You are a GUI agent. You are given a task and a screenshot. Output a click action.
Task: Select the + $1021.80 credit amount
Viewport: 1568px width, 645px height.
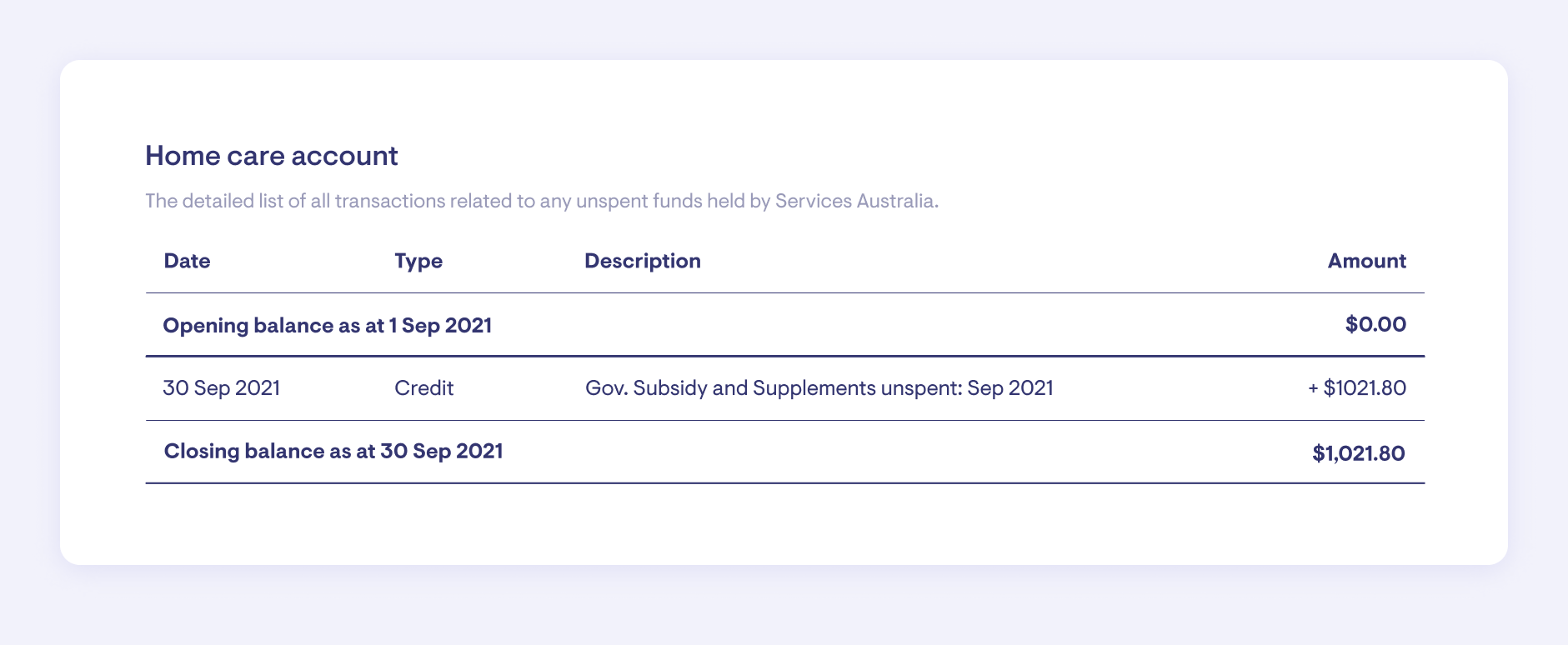point(1357,387)
